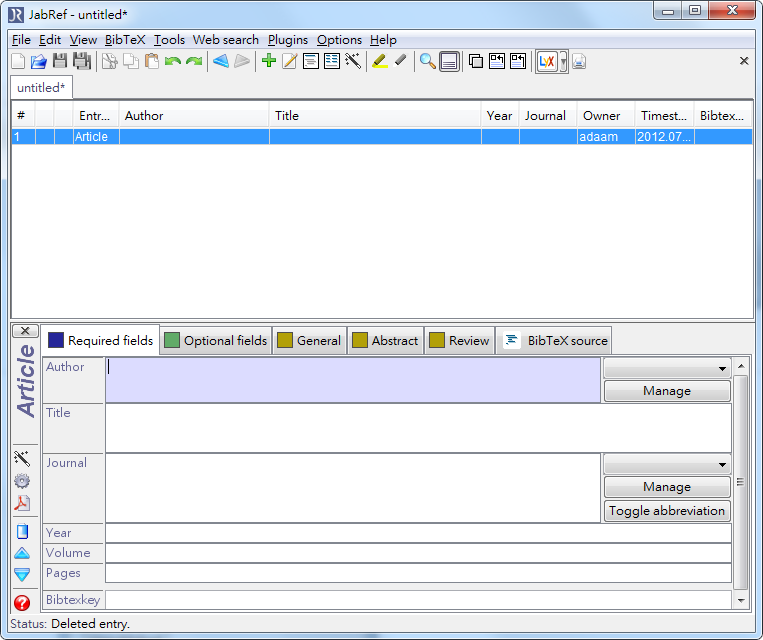
Task: Click the blue document icon in the editor sidebar
Action: point(22,531)
